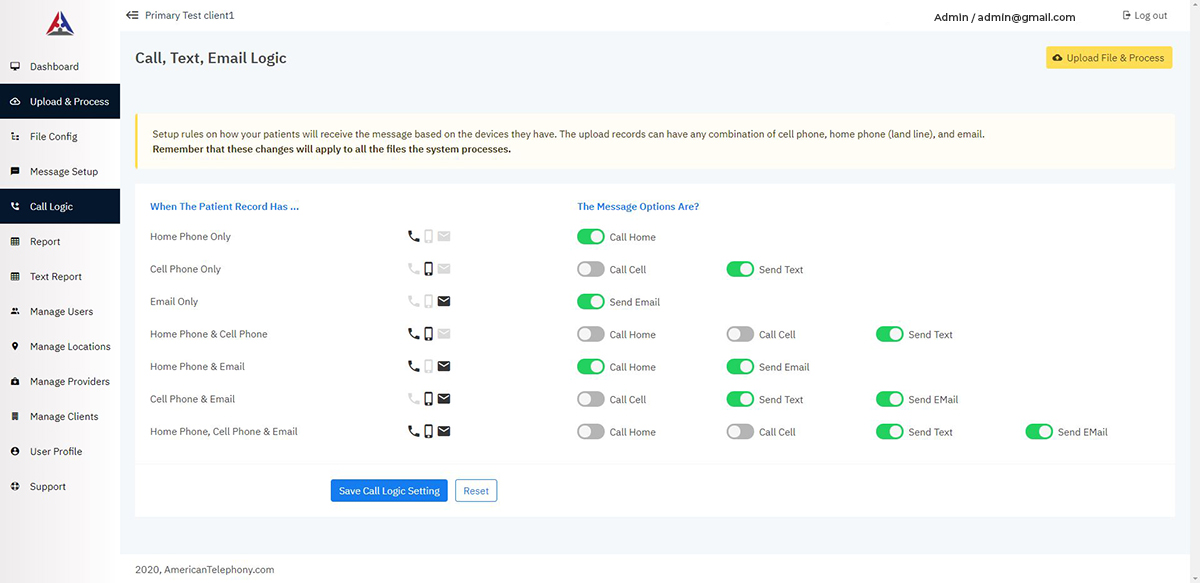
Task: Turn off Send Email for Email Only
Action: pyautogui.click(x=591, y=302)
